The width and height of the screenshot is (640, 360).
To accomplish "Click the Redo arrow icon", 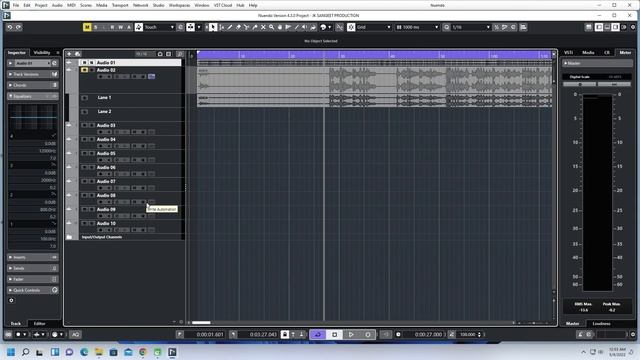I will (18, 27).
